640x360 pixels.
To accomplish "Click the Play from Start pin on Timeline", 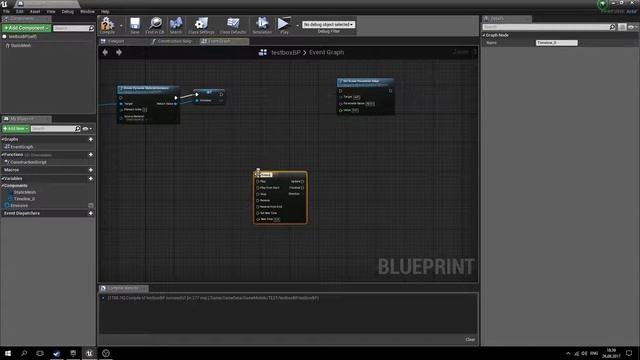I will [258, 188].
